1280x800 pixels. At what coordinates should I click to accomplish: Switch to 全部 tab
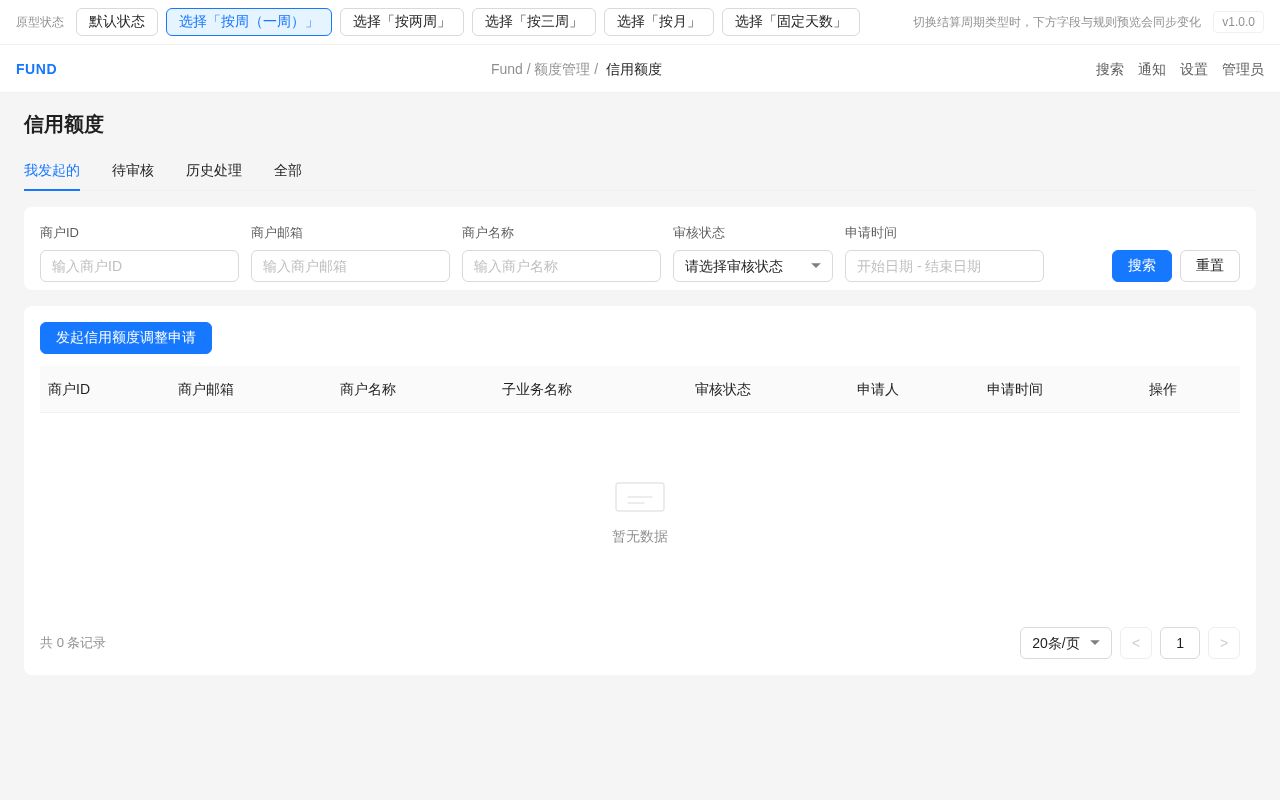(x=288, y=171)
